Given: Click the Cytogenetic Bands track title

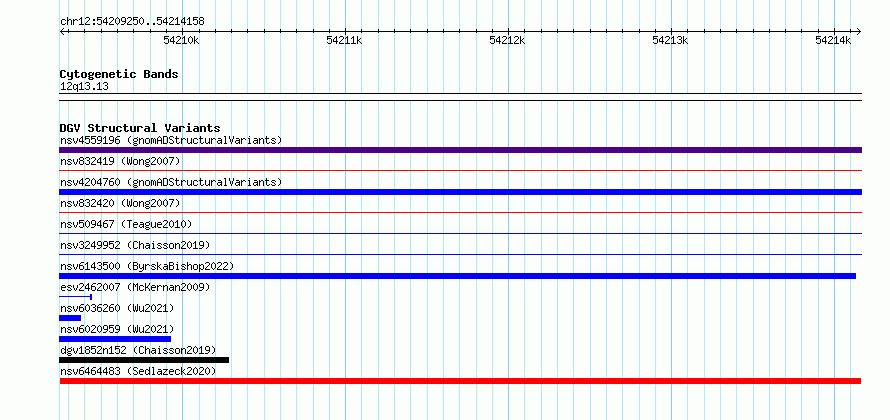Looking at the screenshot, I should click(119, 74).
